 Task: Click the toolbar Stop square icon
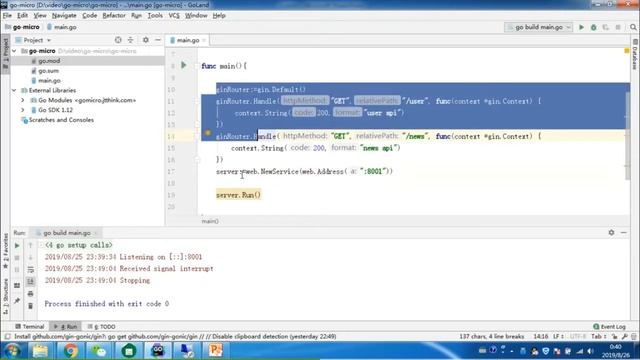tap(618, 27)
